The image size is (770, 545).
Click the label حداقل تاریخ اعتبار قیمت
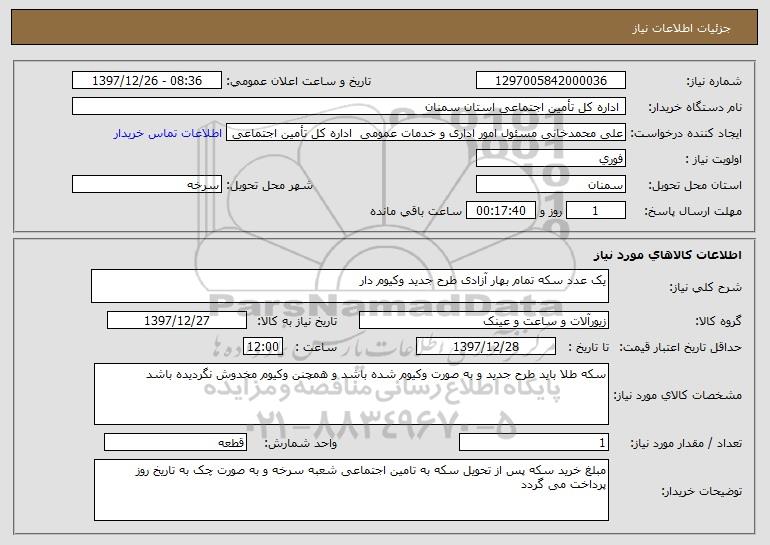[x=681, y=348]
